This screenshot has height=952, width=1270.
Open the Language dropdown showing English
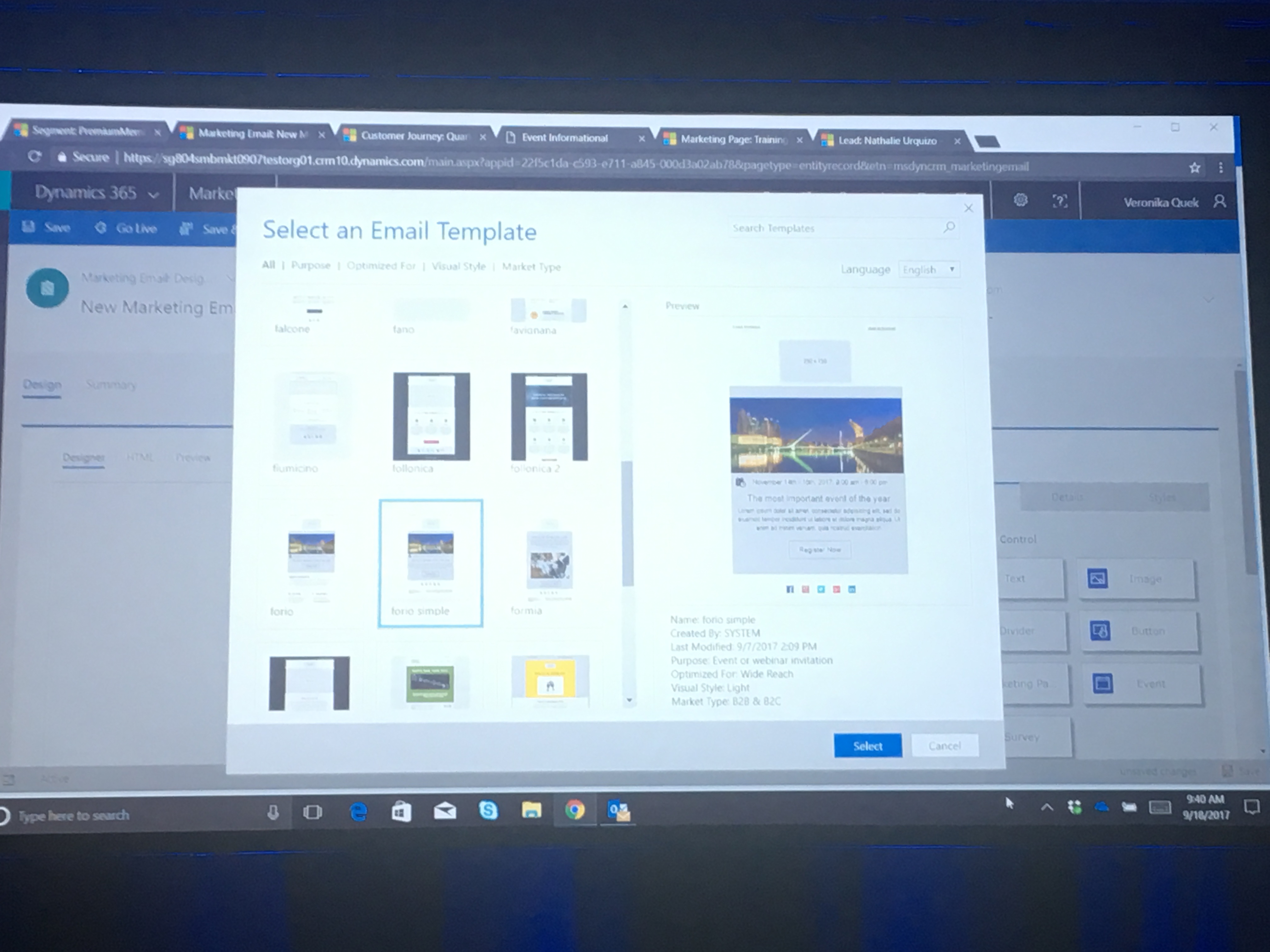[x=928, y=269]
